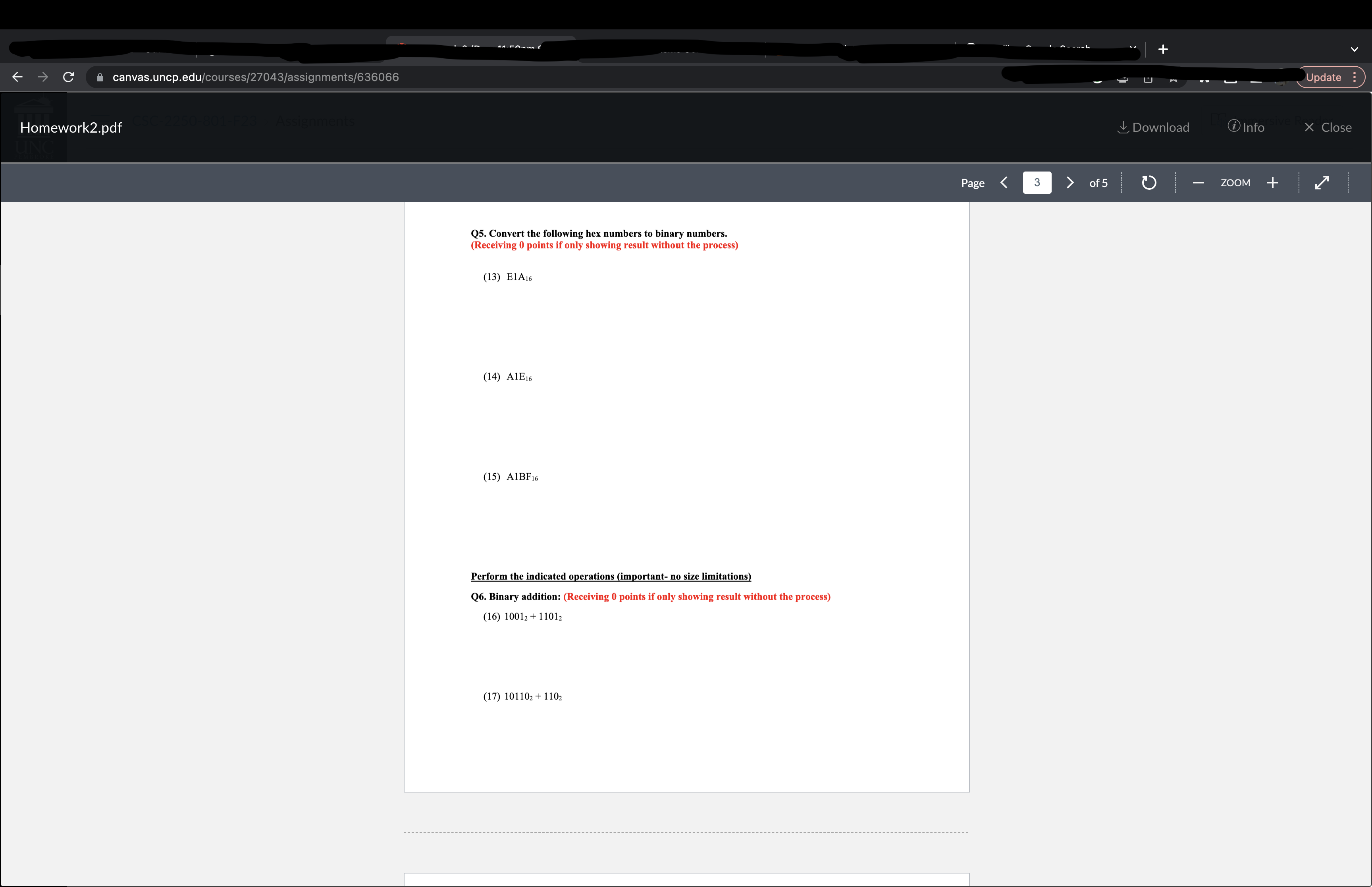View site info via the lock icon
This screenshot has height=887, width=1372.
(100, 77)
